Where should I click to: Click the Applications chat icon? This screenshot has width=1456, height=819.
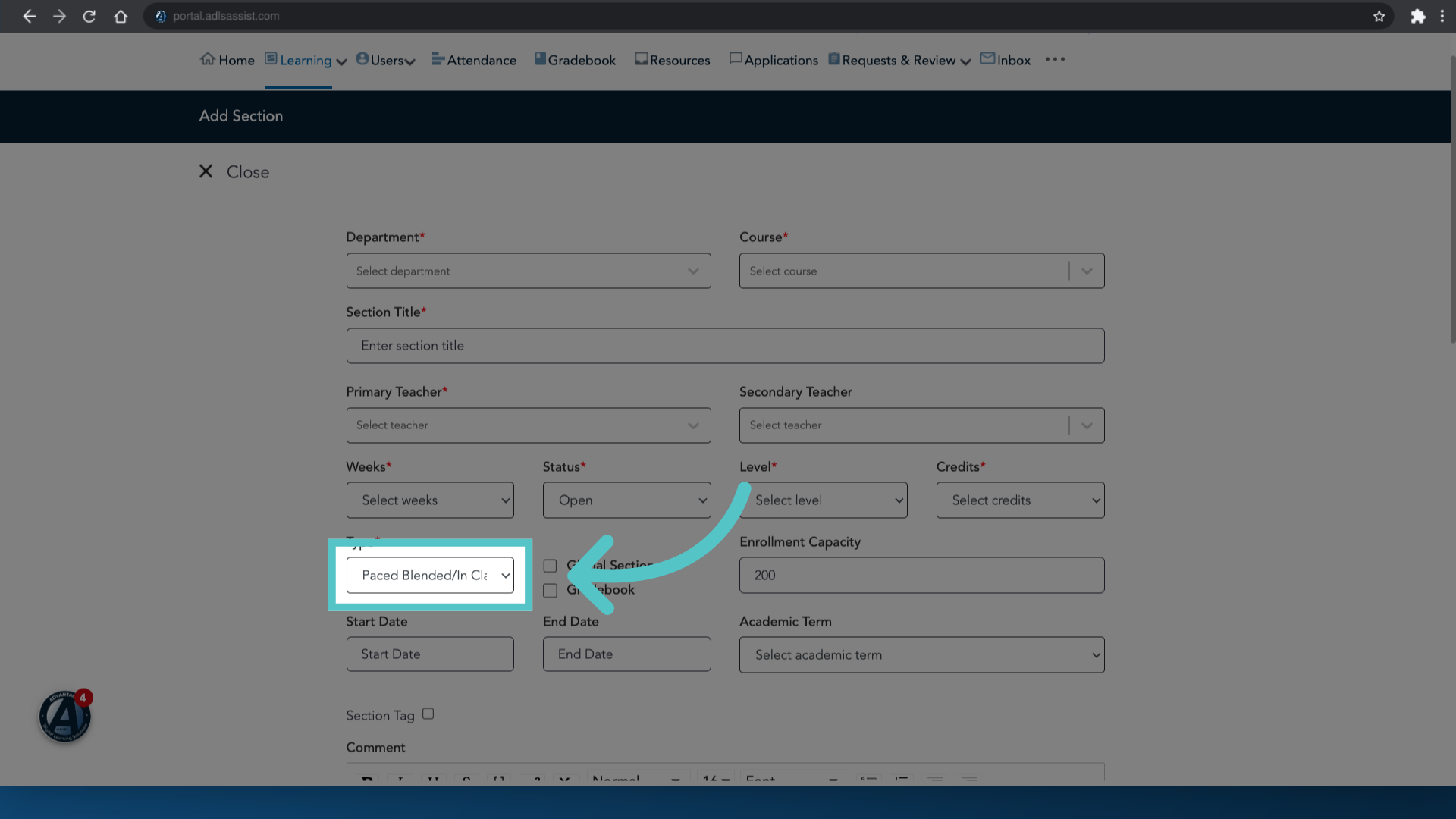(735, 58)
